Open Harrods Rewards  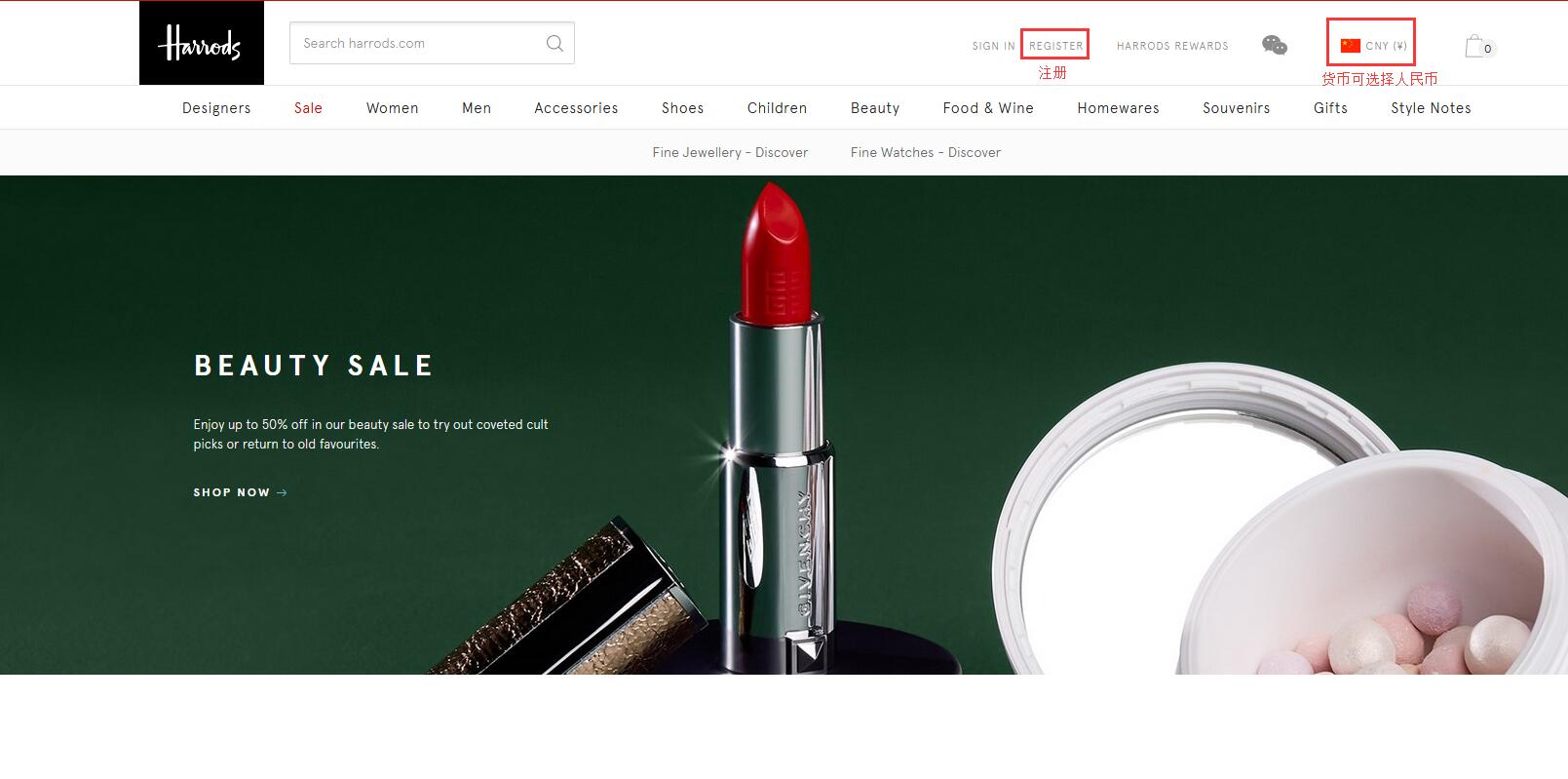pyautogui.click(x=1172, y=46)
